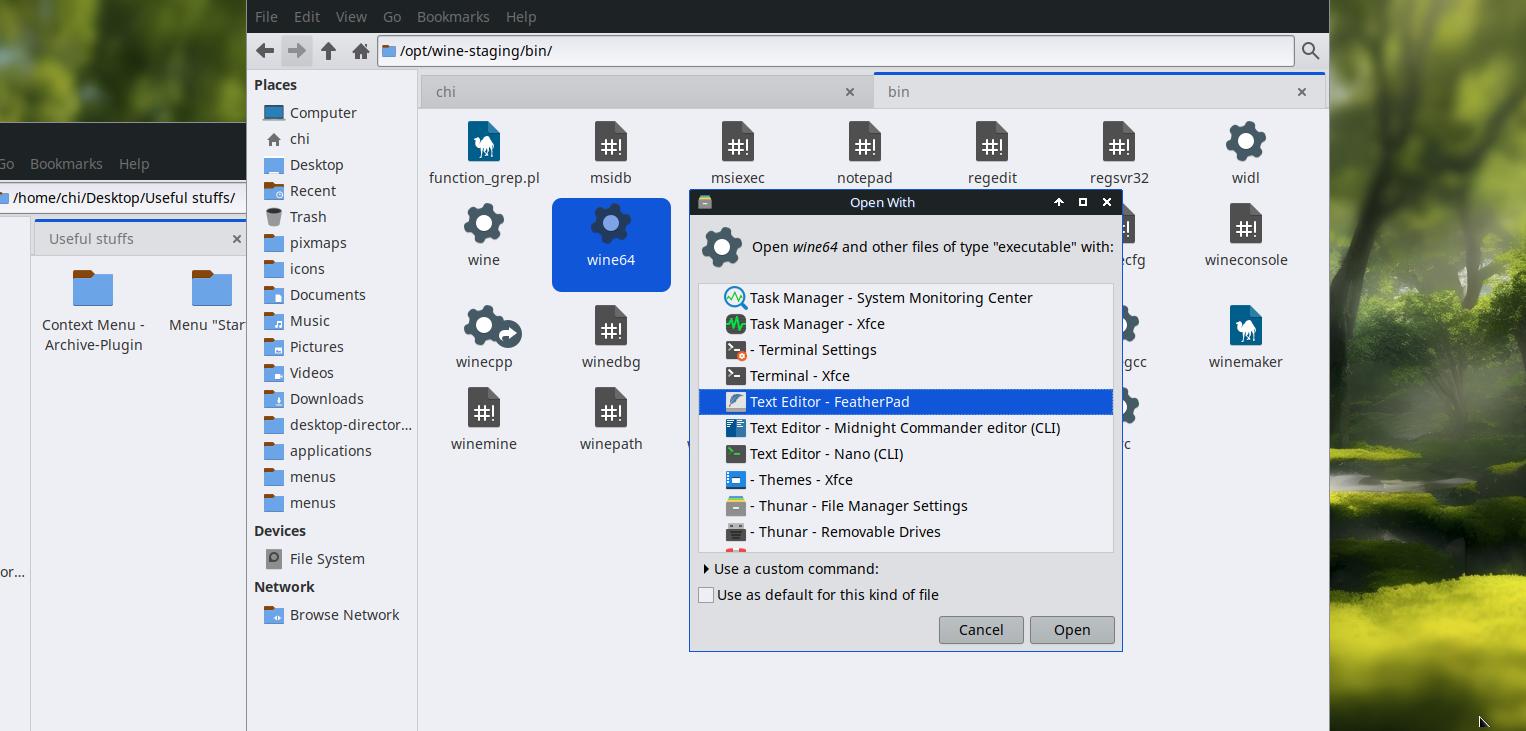Go back with the left arrow toolbar button
This screenshot has height=731, width=1526.
point(265,51)
